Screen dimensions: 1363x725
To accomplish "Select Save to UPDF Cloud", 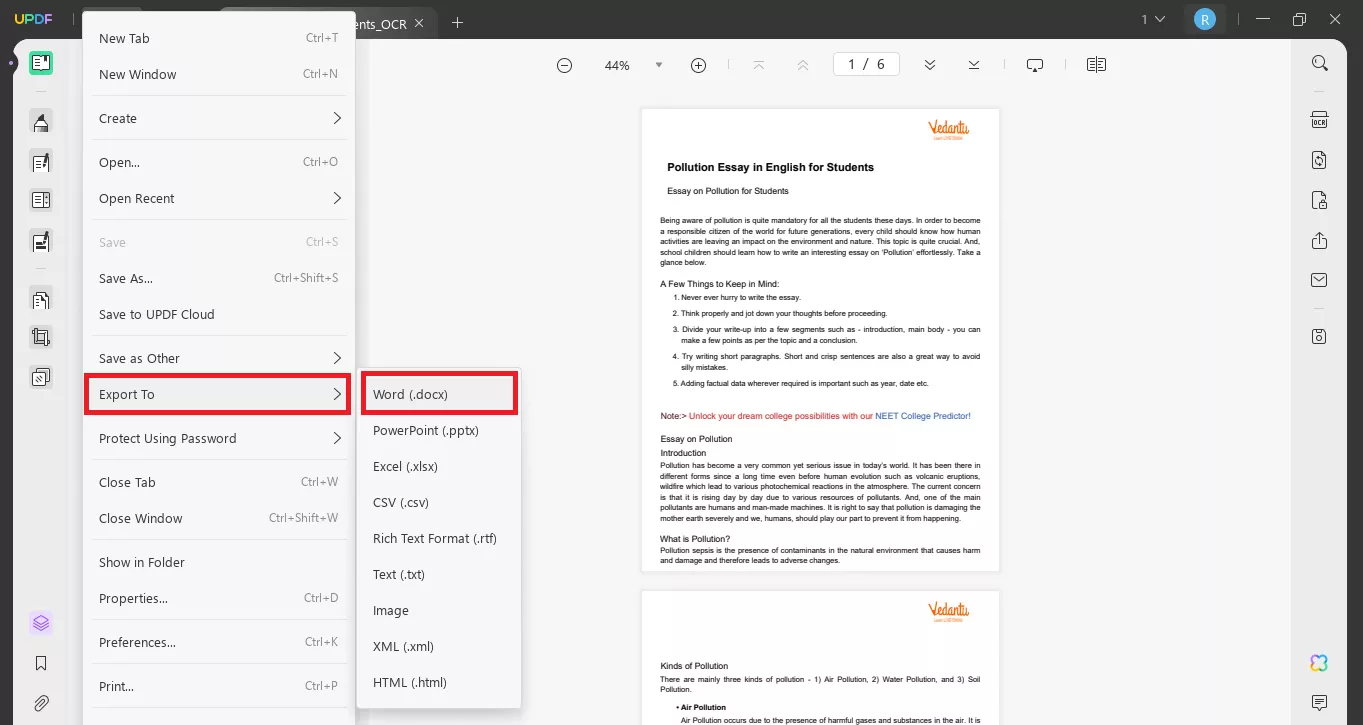I will coord(219,314).
